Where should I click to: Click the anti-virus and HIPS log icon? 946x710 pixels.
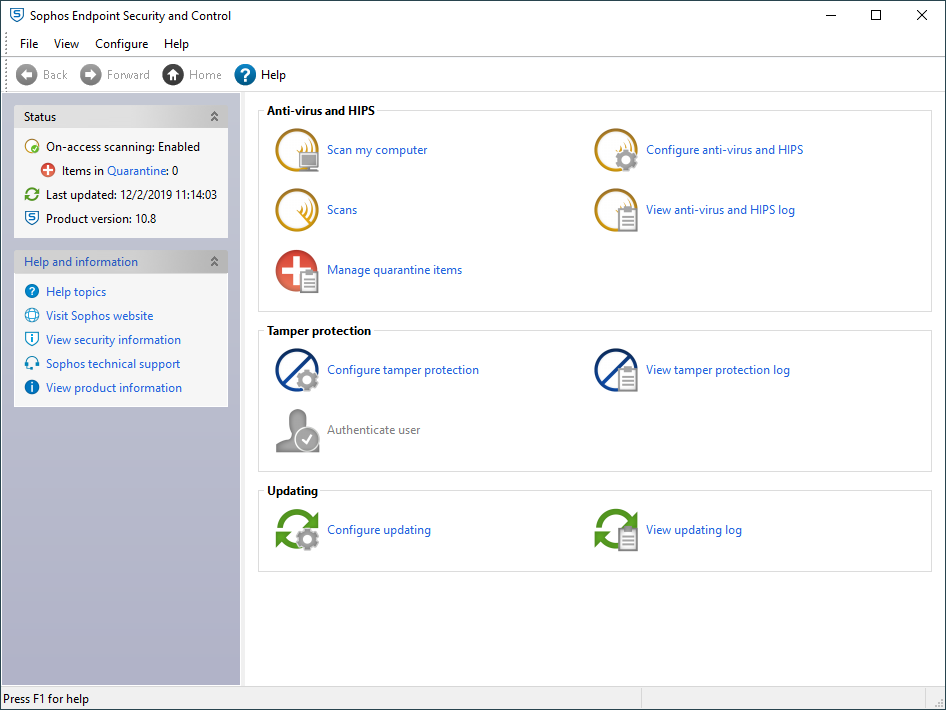tap(616, 211)
